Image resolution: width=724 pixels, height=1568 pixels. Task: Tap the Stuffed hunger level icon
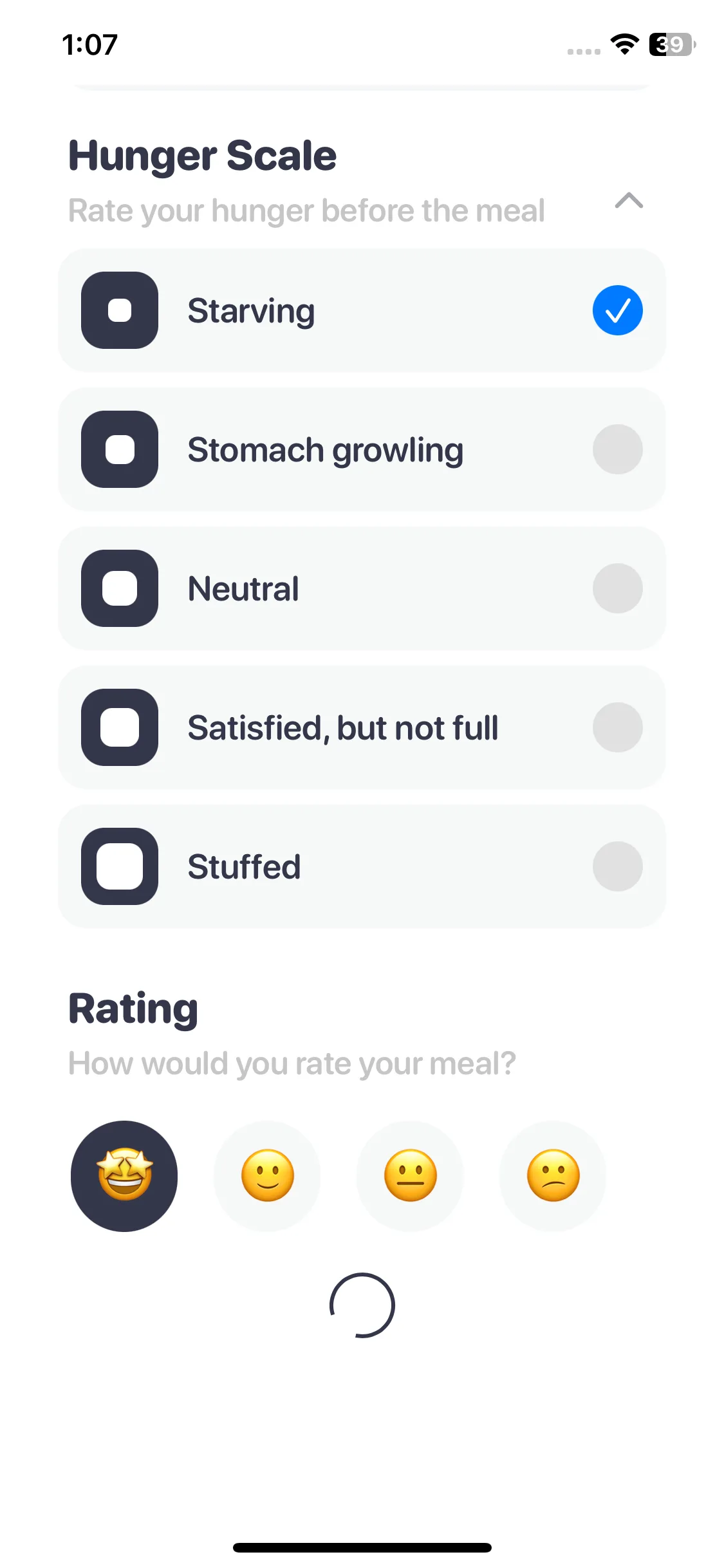(120, 866)
